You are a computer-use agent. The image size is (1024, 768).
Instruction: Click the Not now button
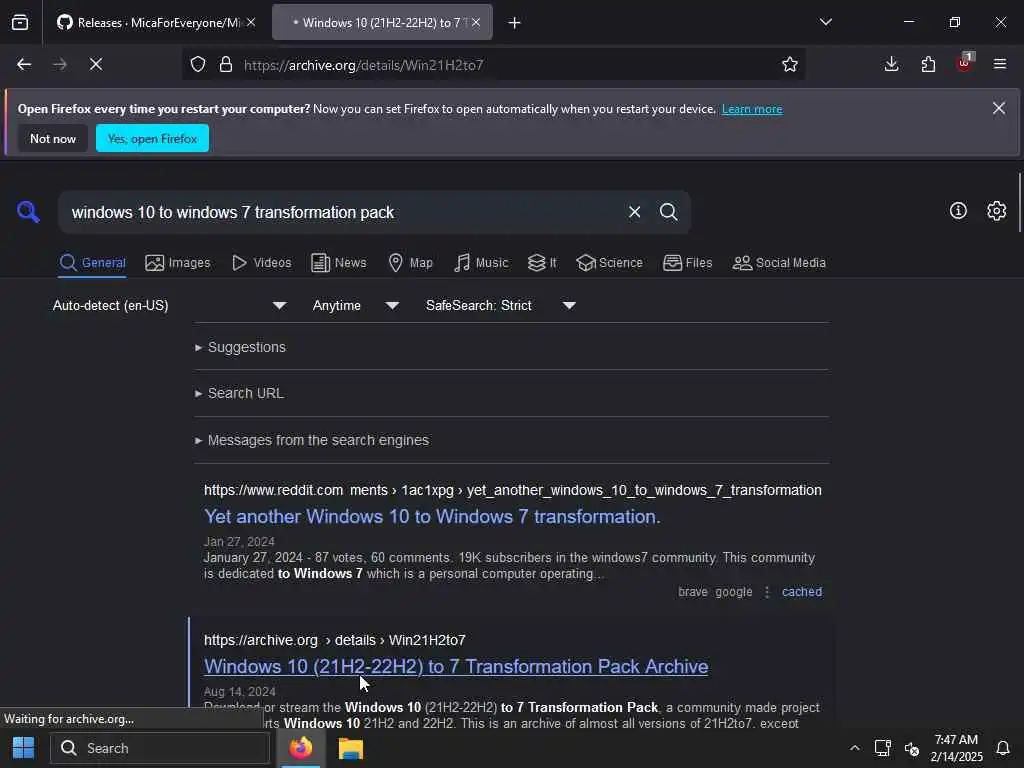coord(53,138)
